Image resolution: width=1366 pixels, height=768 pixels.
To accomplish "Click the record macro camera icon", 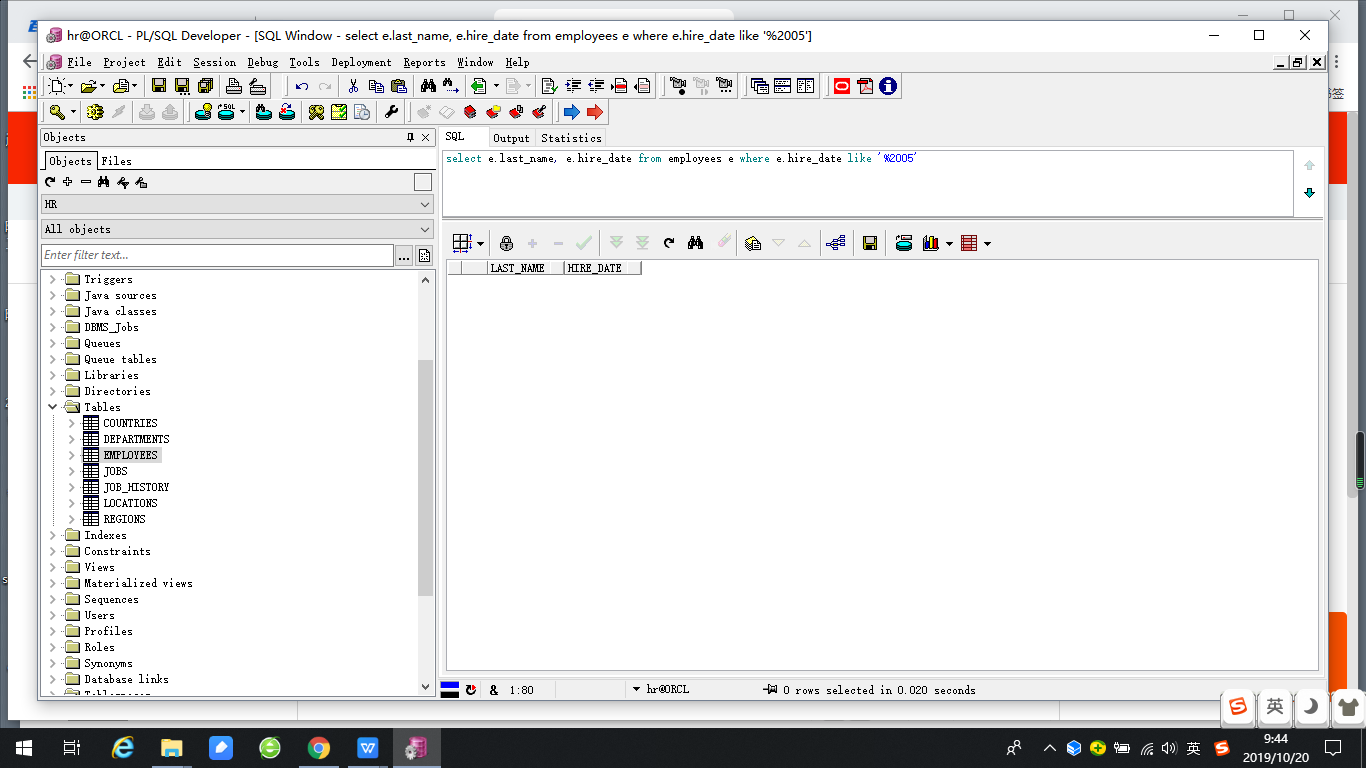I will click(x=677, y=86).
